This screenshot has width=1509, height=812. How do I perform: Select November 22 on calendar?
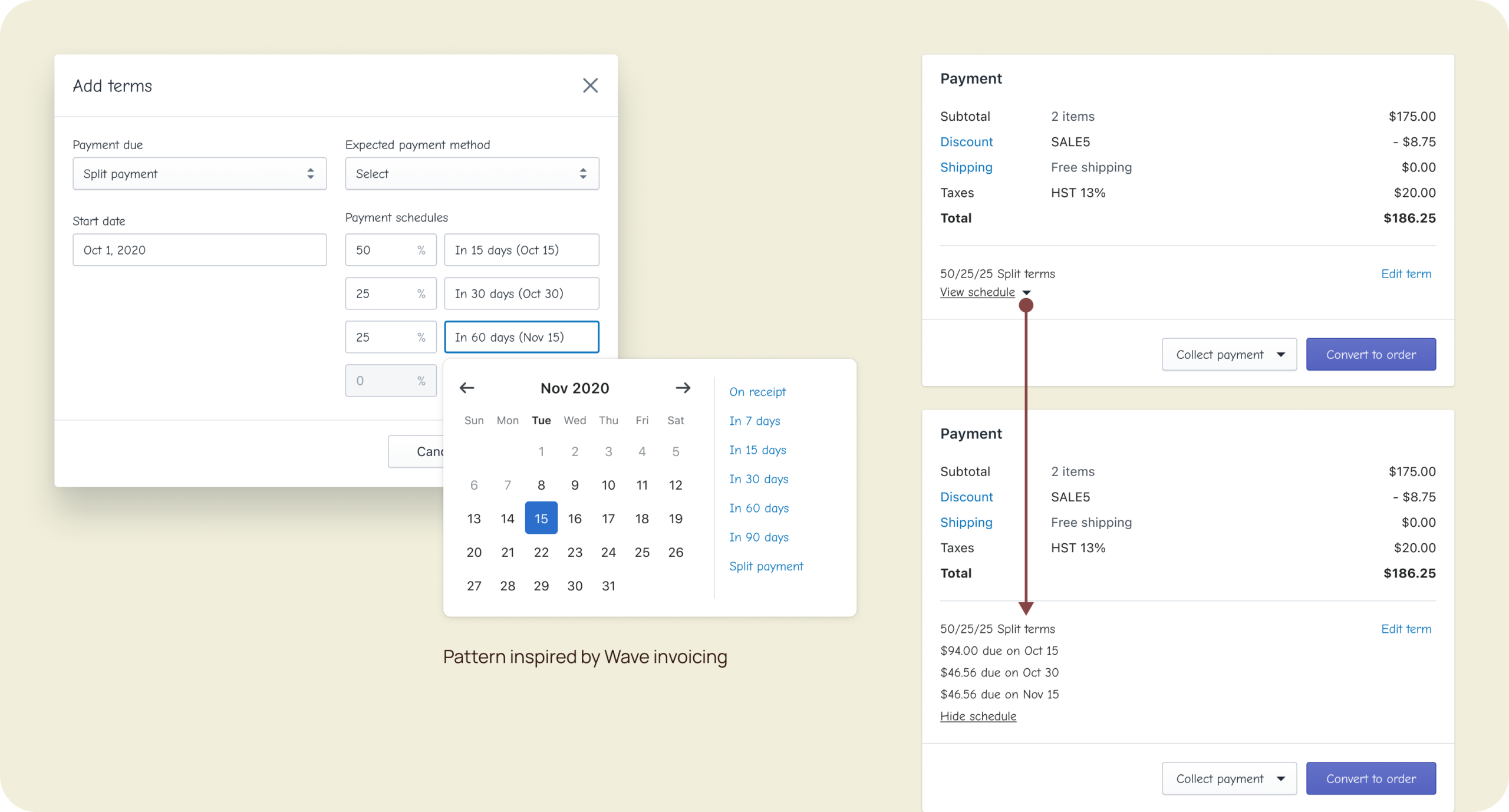click(x=541, y=552)
